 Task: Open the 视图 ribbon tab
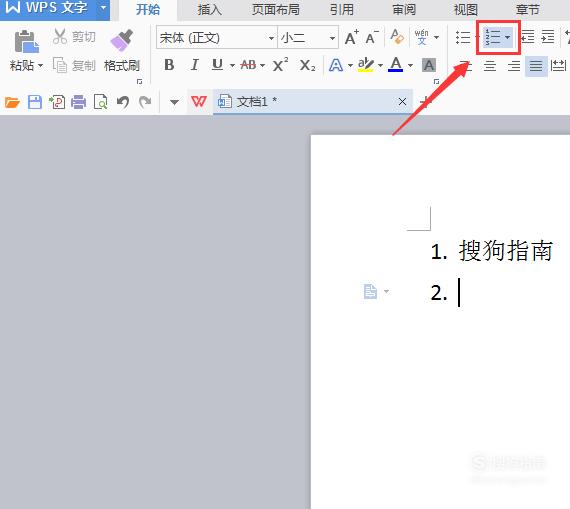pos(466,9)
